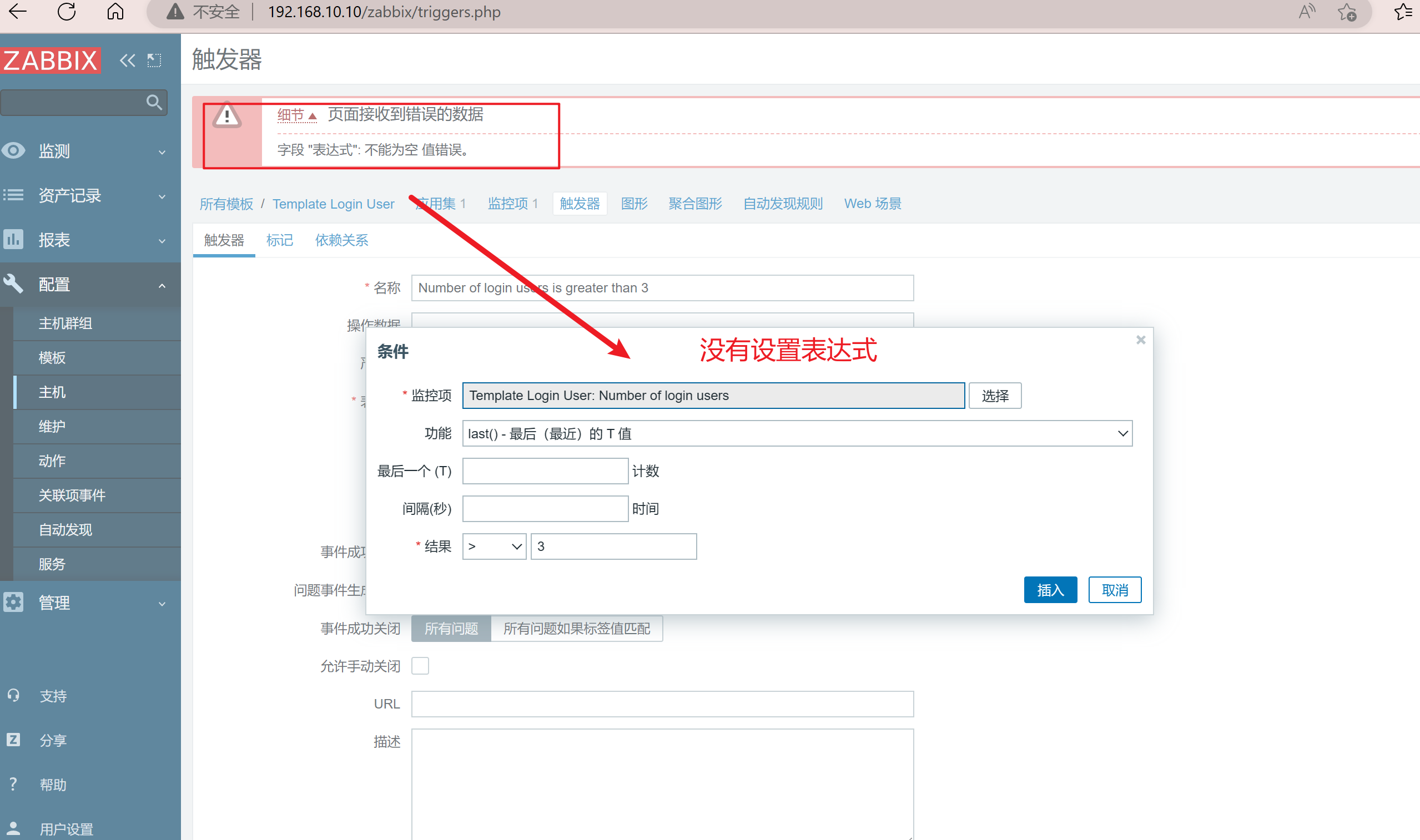Open 维护 in the sidebar
The image size is (1420, 840).
[52, 426]
